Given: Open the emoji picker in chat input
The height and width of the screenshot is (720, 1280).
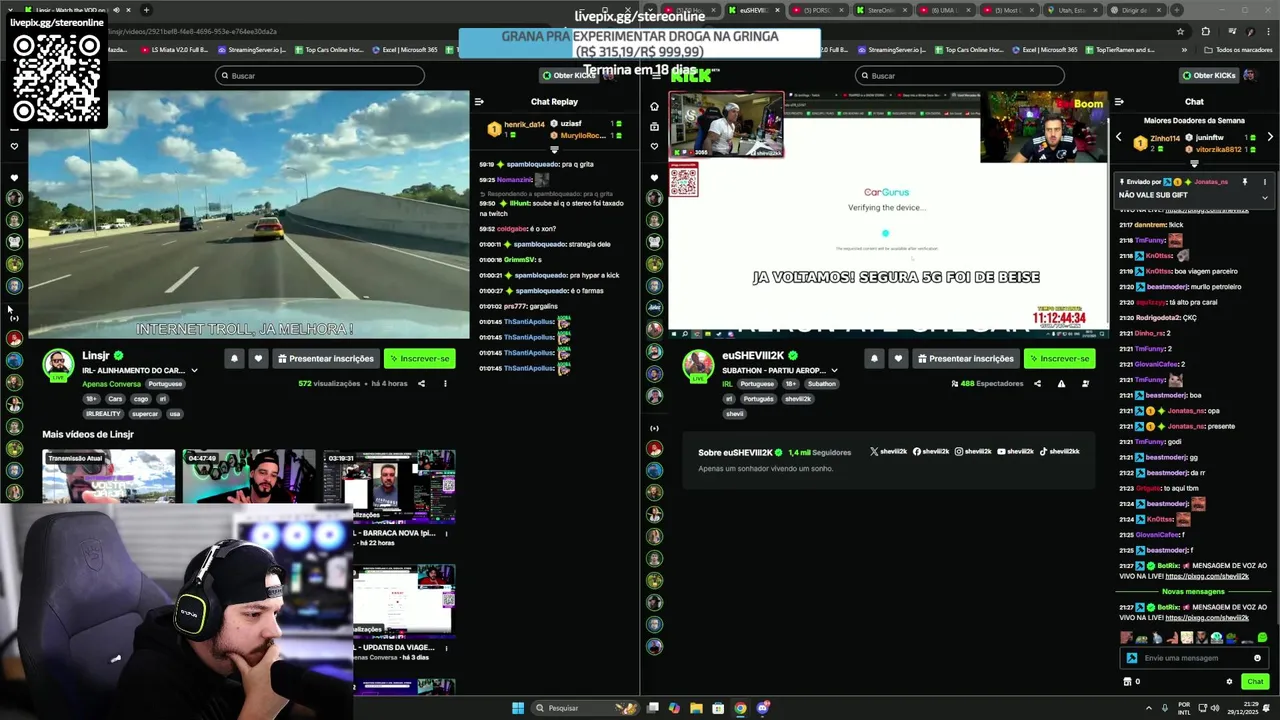Looking at the screenshot, I should tap(1257, 658).
